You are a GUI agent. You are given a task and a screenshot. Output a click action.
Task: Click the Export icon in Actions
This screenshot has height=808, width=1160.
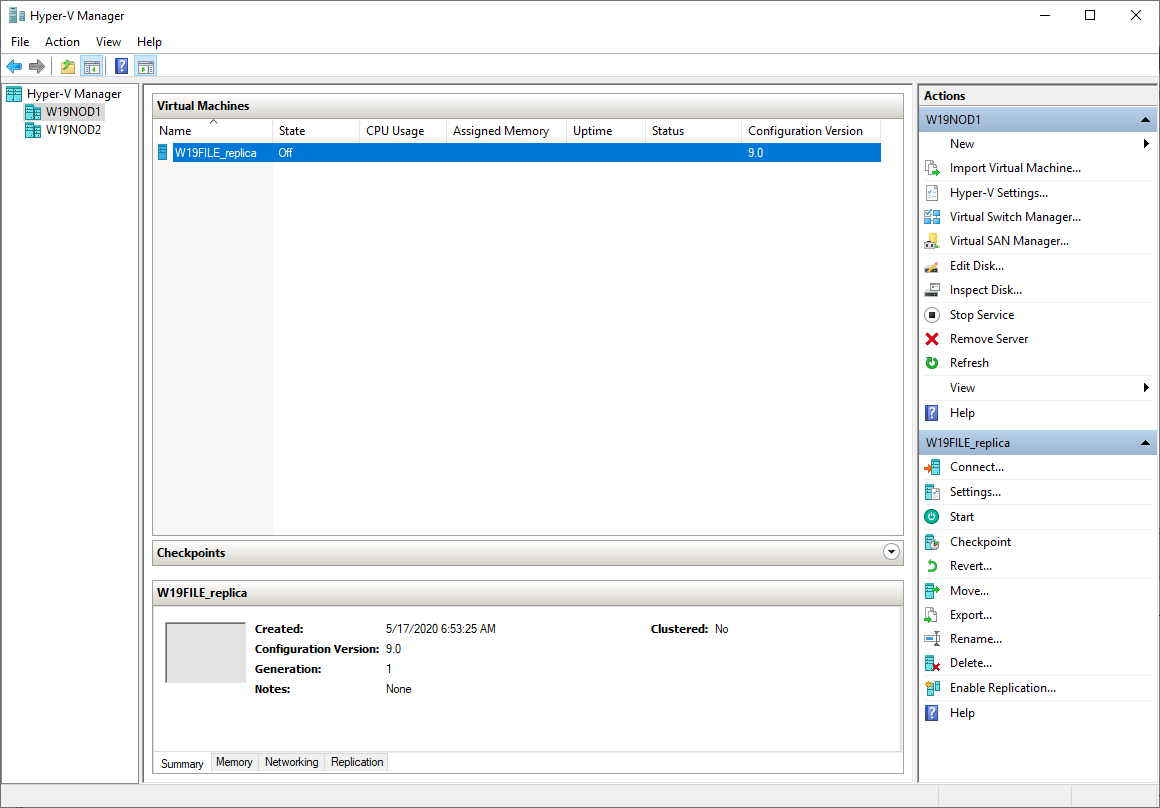(932, 615)
